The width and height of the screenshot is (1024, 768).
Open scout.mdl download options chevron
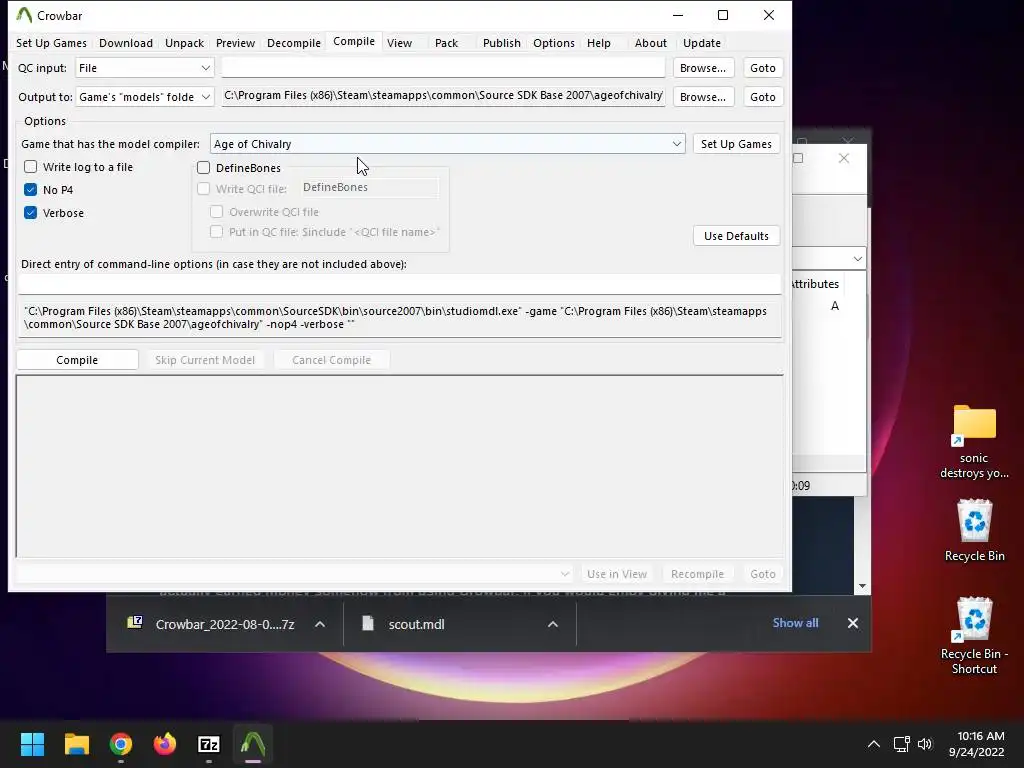[x=552, y=624]
